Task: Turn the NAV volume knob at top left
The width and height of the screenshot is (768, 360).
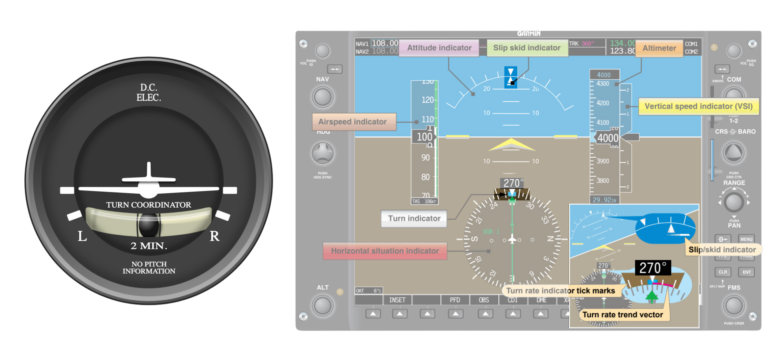Action: 322,51
